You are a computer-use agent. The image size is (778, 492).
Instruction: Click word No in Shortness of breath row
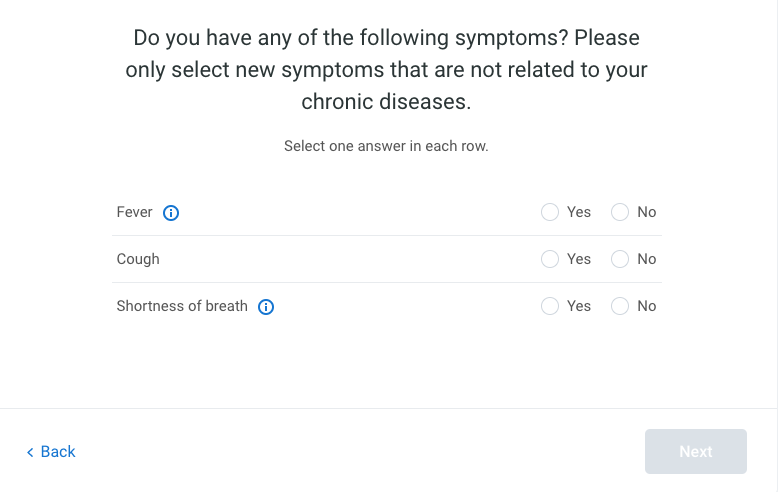click(x=647, y=306)
